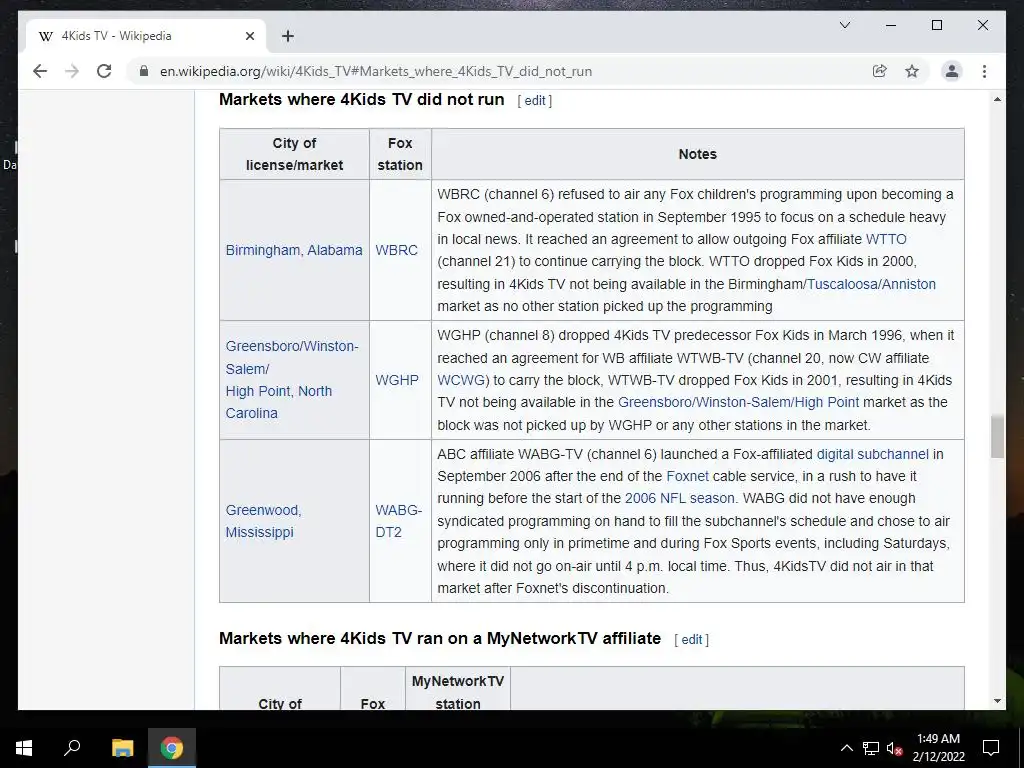Click the 'Fox station' column header
1024x768 pixels.
click(400, 154)
